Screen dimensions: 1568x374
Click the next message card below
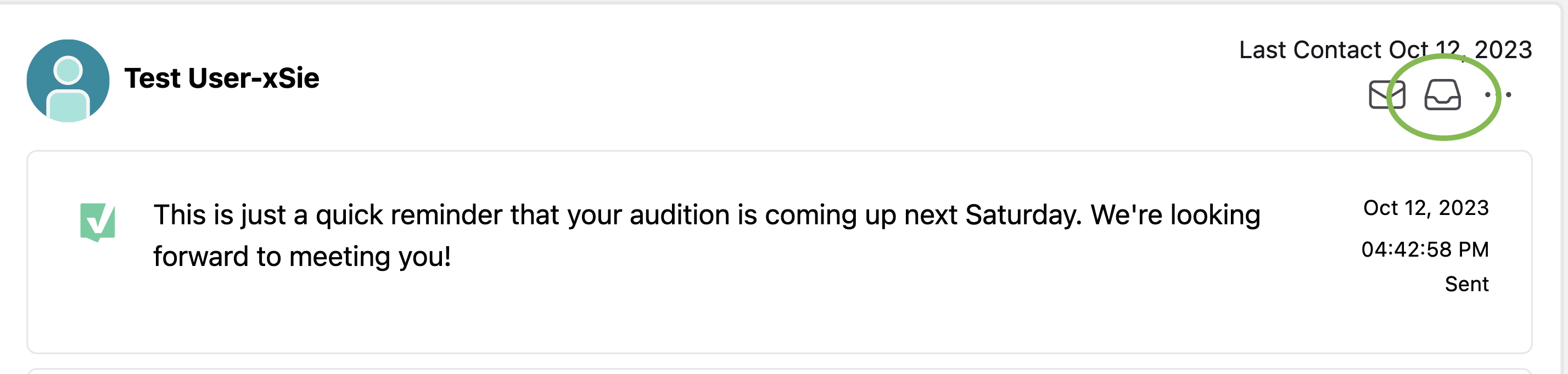pos(779,371)
